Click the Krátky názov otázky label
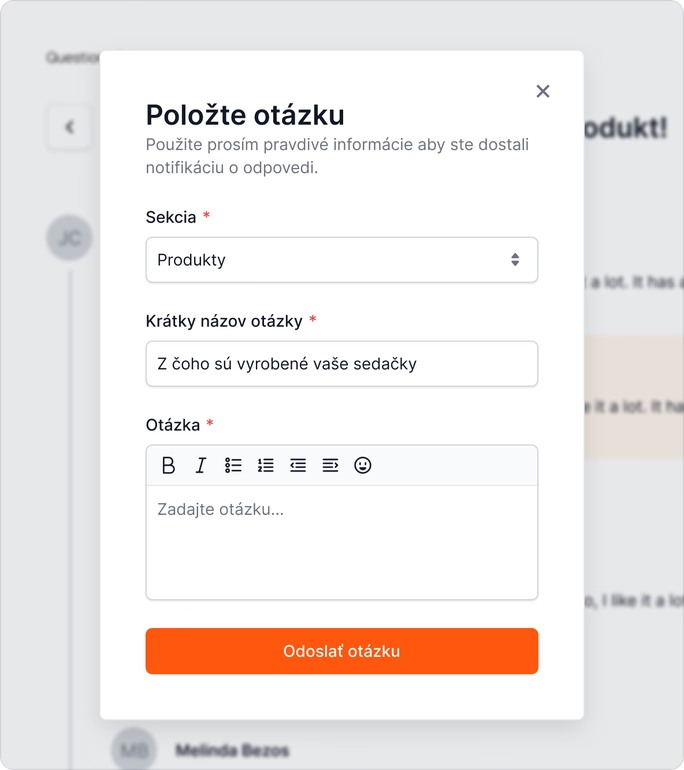The image size is (684, 770). [224, 321]
